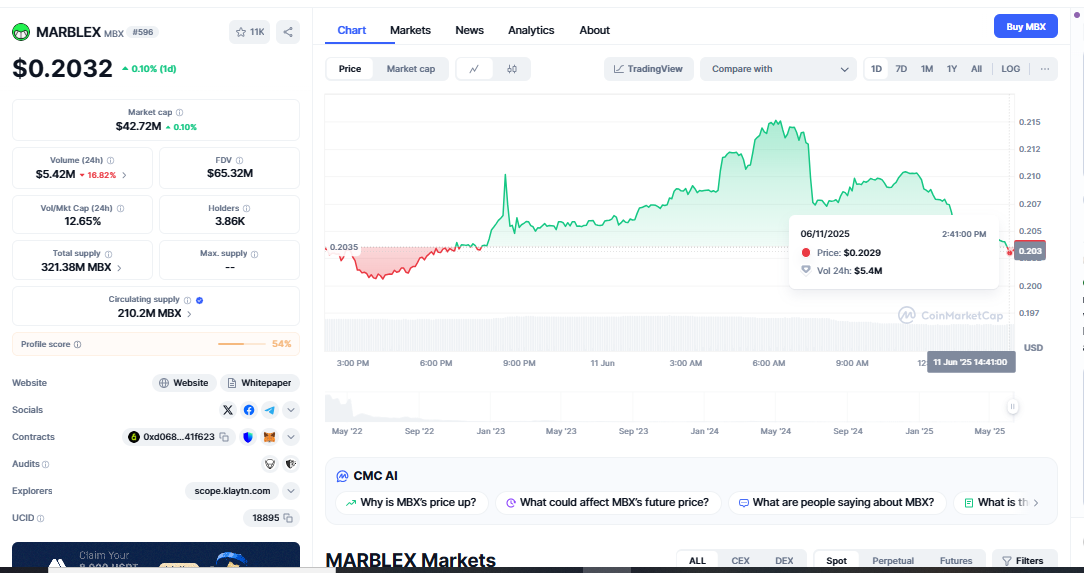
Task: Select the Price chart toggle
Action: tap(350, 69)
